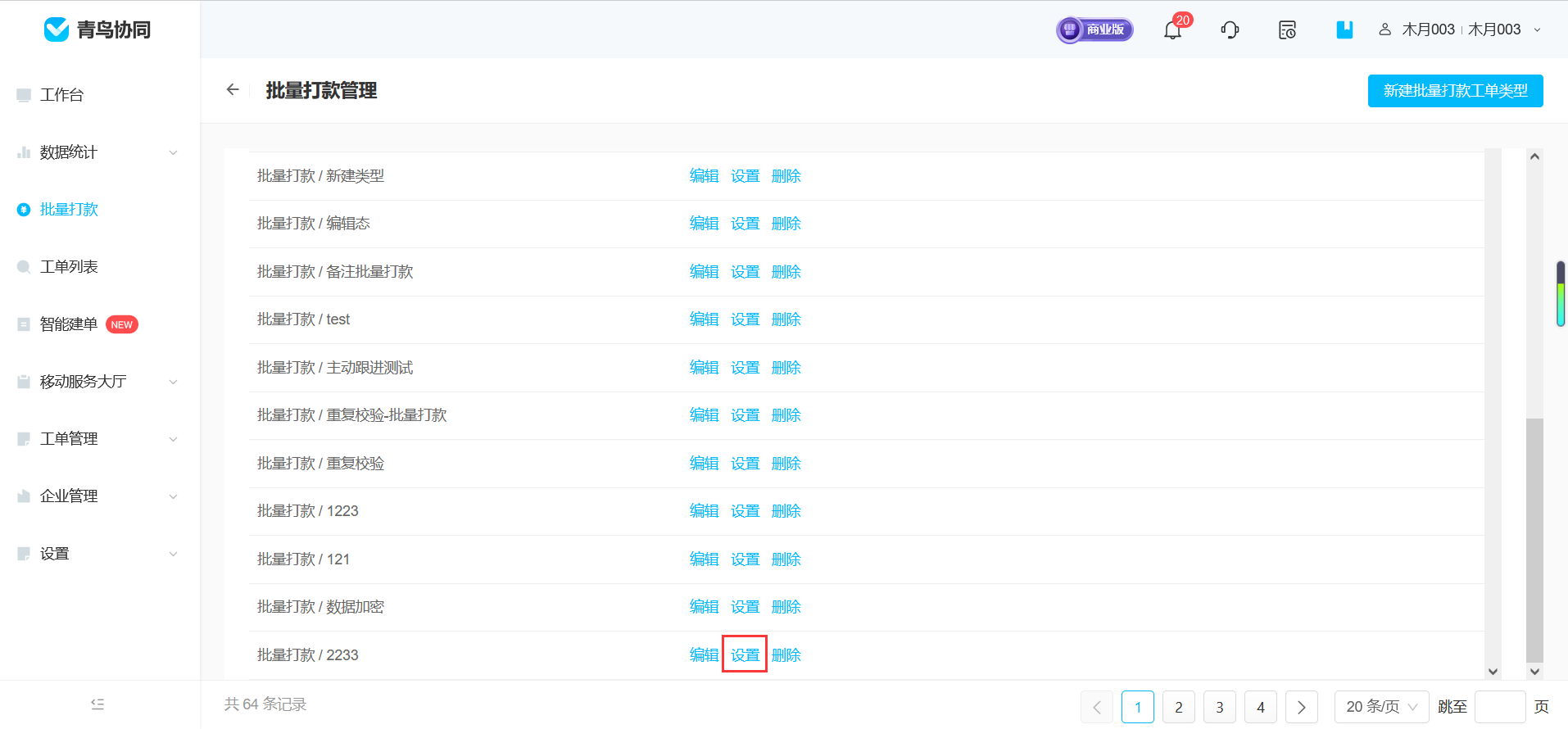
Task: Expand the 数据统计 menu chevron
Action: click(x=173, y=152)
